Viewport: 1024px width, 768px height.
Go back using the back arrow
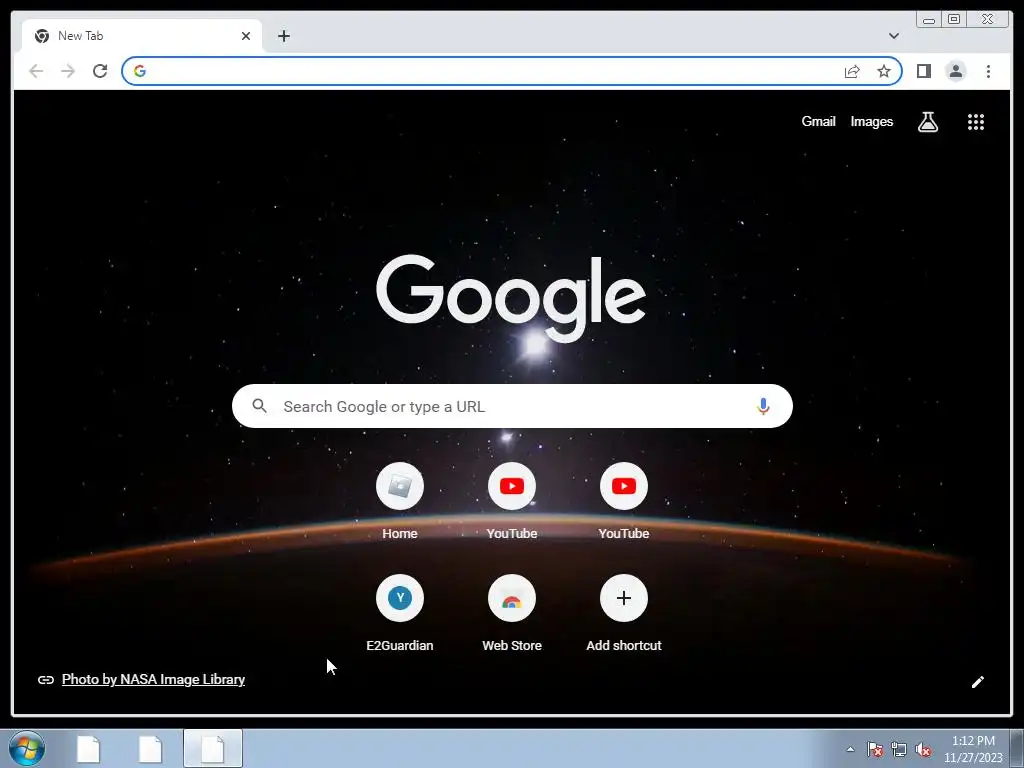click(36, 71)
